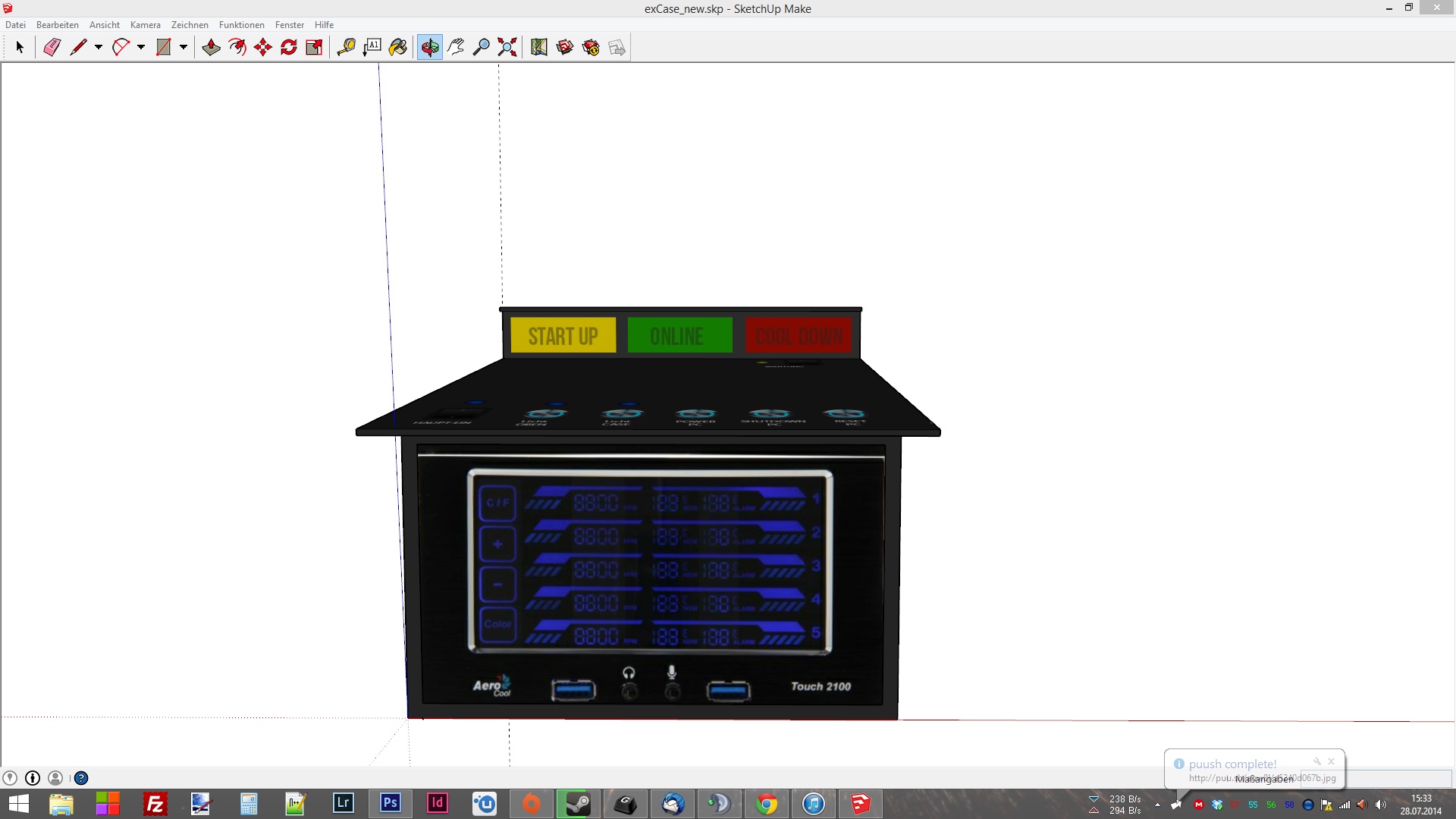Select the Offset tool
1456x819 pixels.
pyautogui.click(x=237, y=47)
